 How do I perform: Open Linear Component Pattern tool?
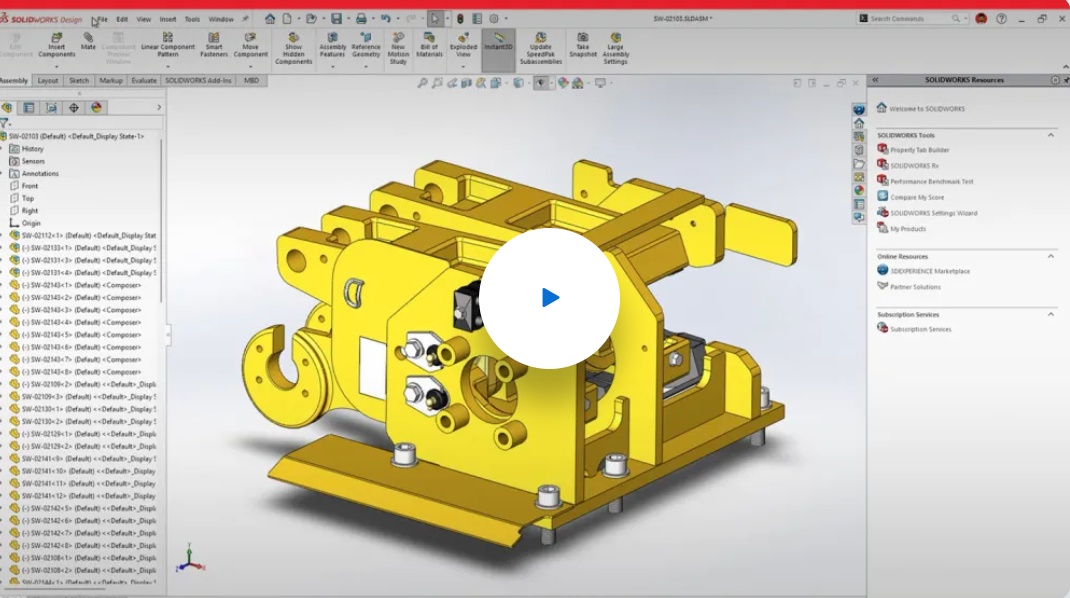pos(168,46)
